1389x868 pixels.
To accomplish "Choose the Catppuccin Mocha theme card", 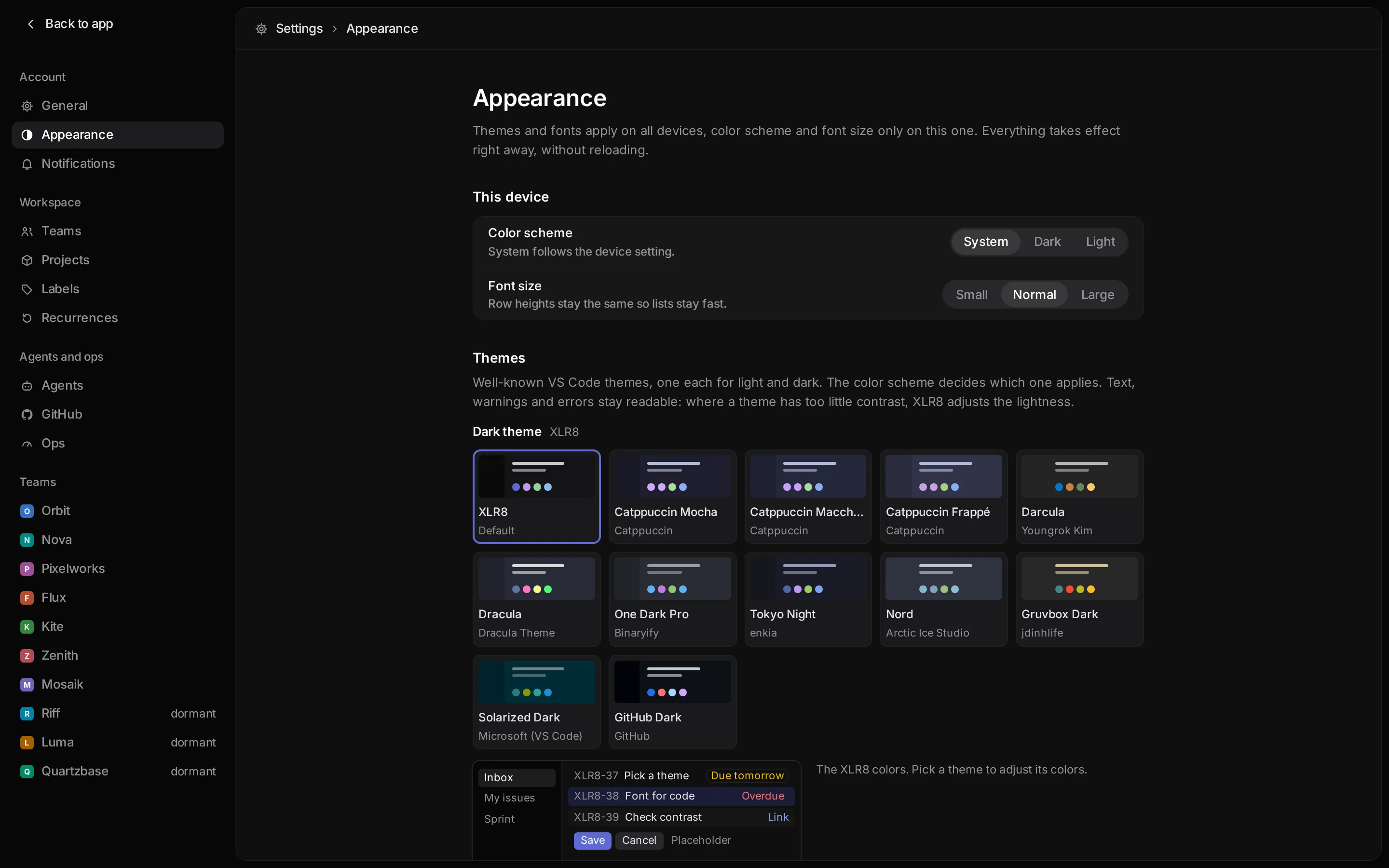I will [x=672, y=497].
